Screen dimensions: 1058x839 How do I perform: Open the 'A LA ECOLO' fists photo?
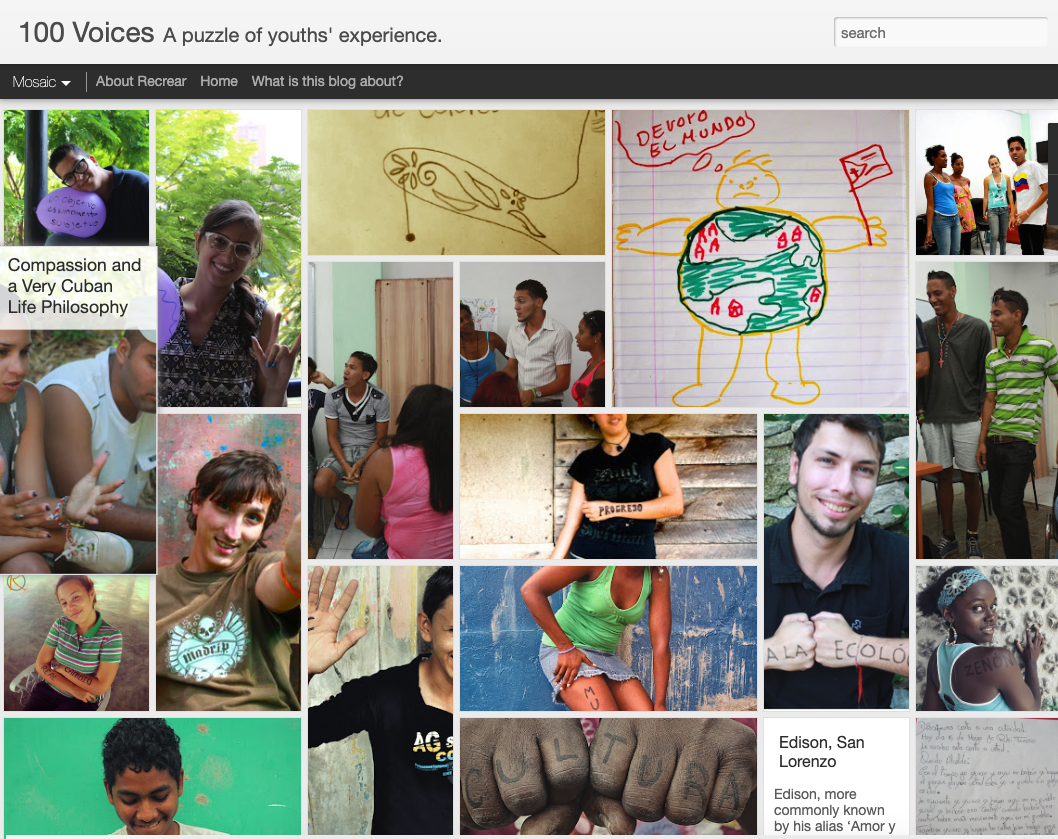point(836,562)
